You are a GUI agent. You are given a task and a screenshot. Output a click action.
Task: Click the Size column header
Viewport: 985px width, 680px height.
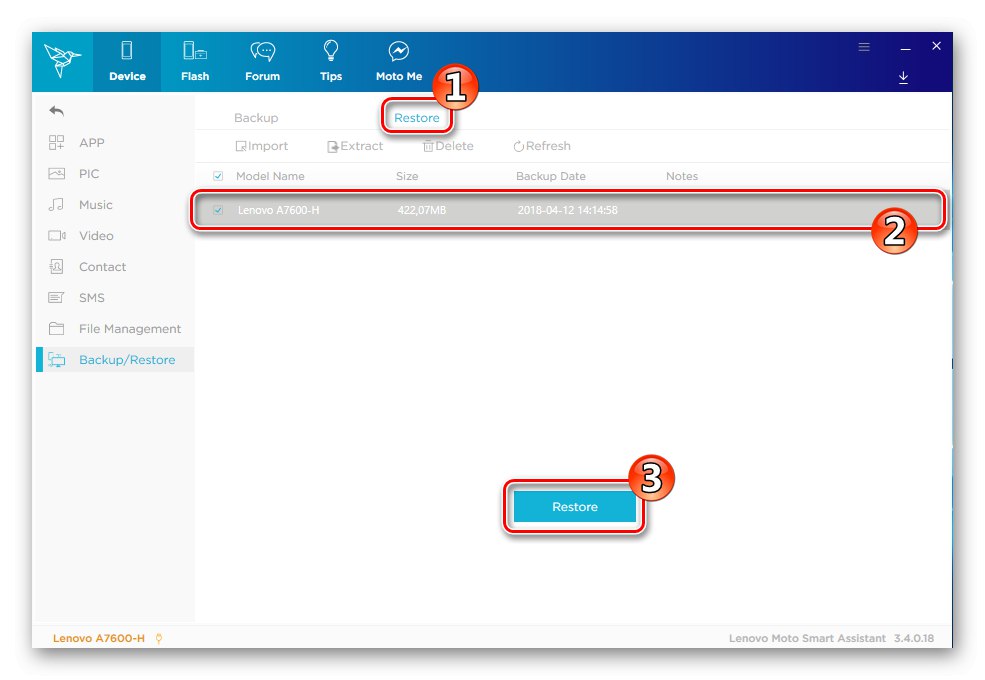[407, 176]
